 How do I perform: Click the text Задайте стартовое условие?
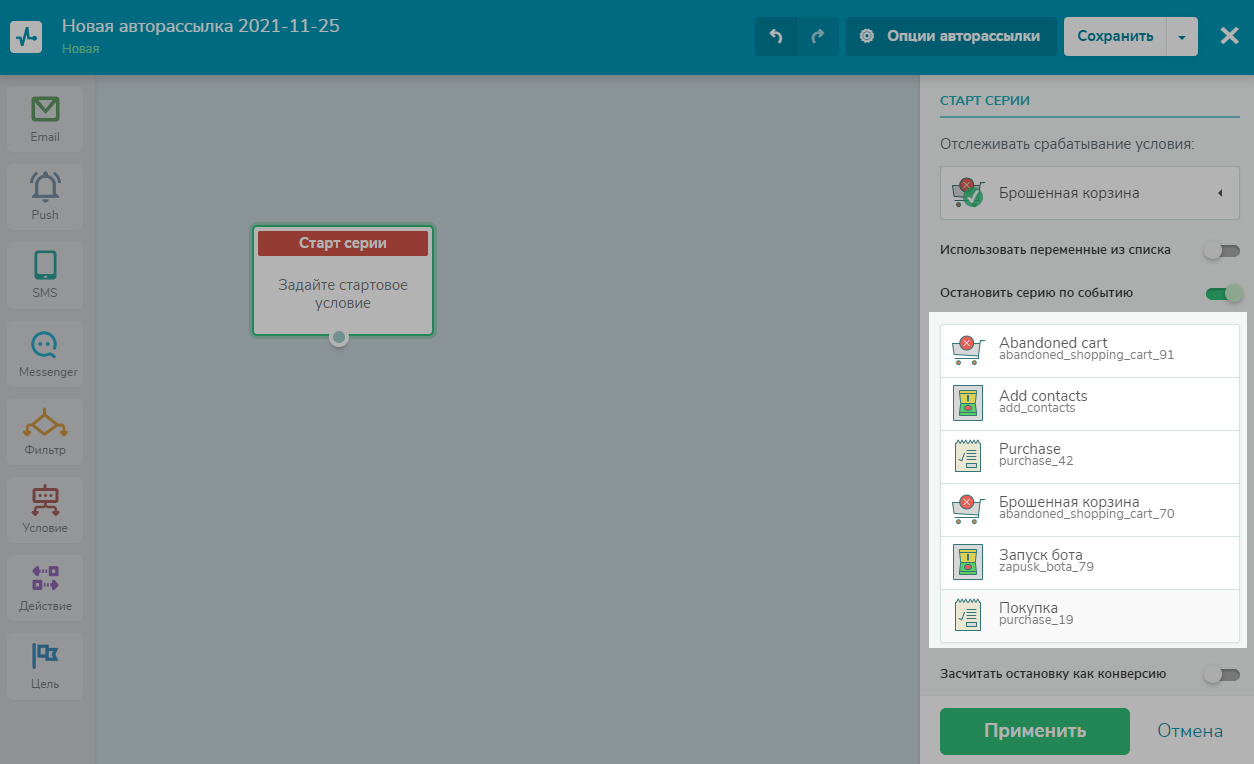343,294
